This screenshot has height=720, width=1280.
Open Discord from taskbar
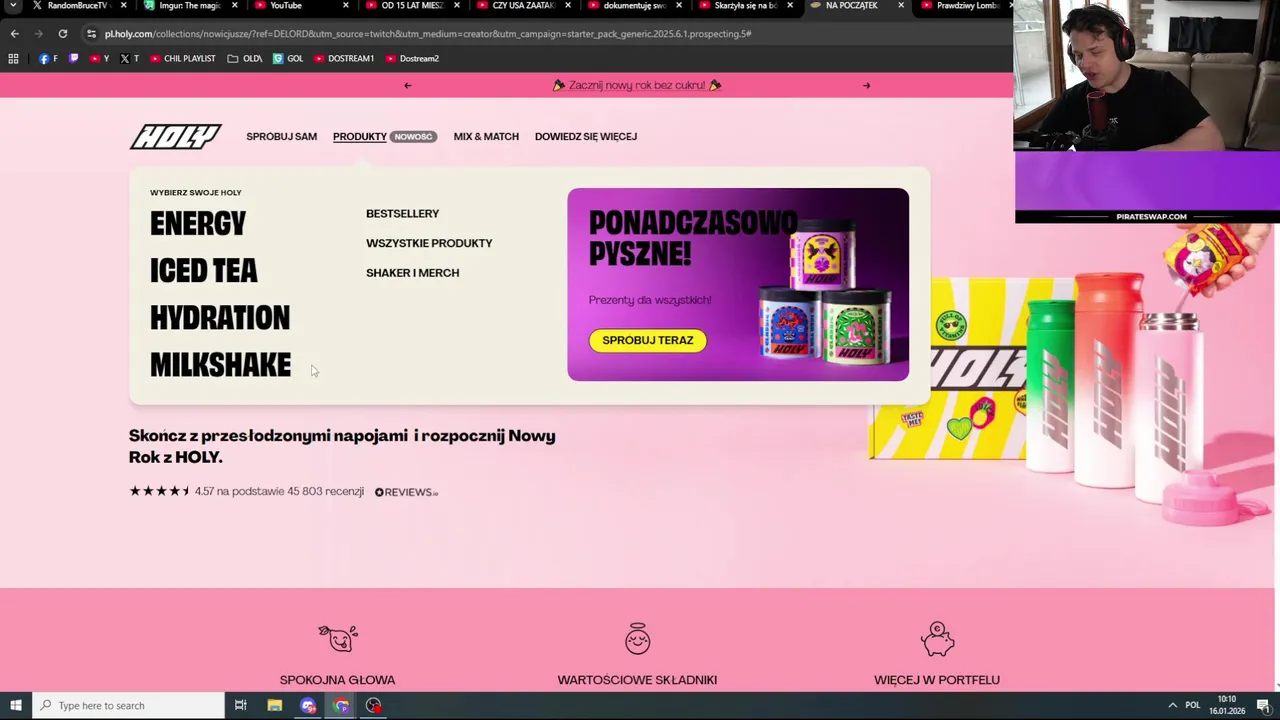308,705
